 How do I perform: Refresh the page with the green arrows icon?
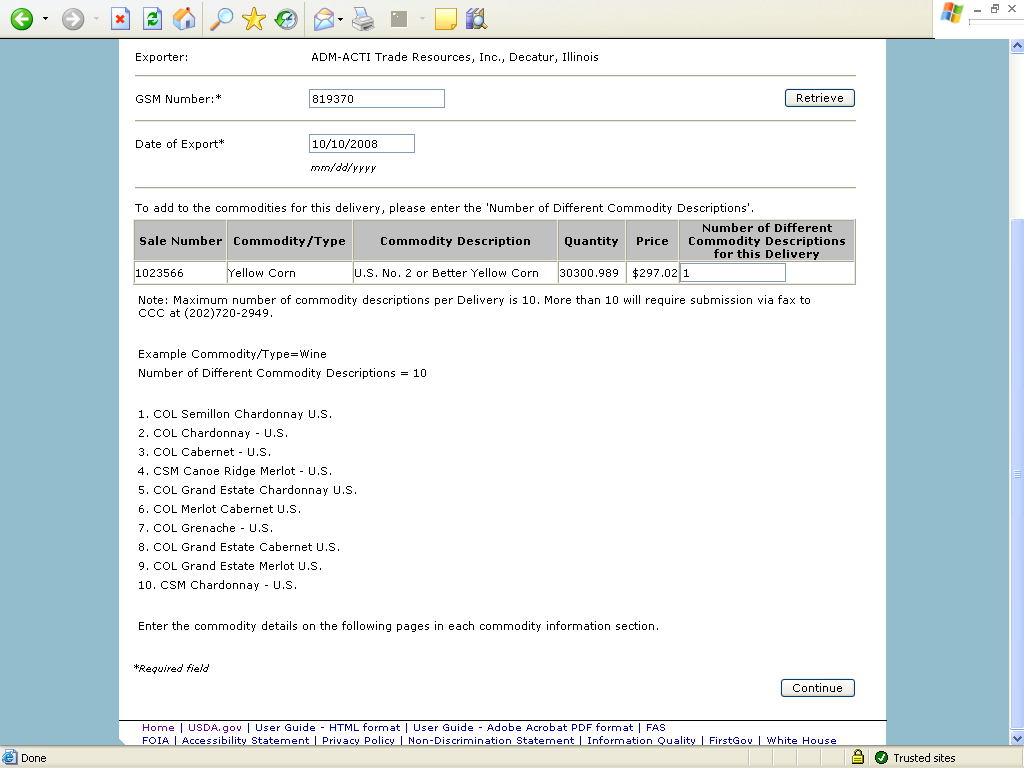coord(152,19)
